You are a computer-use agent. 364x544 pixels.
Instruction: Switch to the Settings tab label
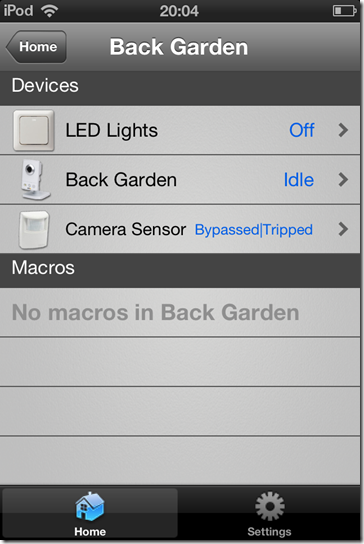(269, 532)
